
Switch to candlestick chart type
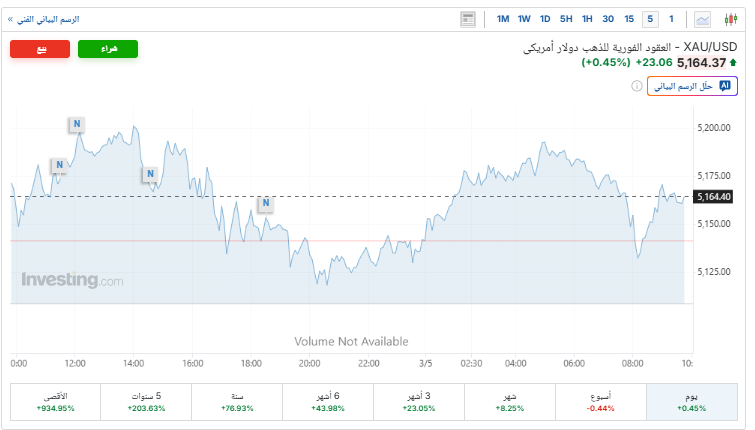[x=730, y=19]
